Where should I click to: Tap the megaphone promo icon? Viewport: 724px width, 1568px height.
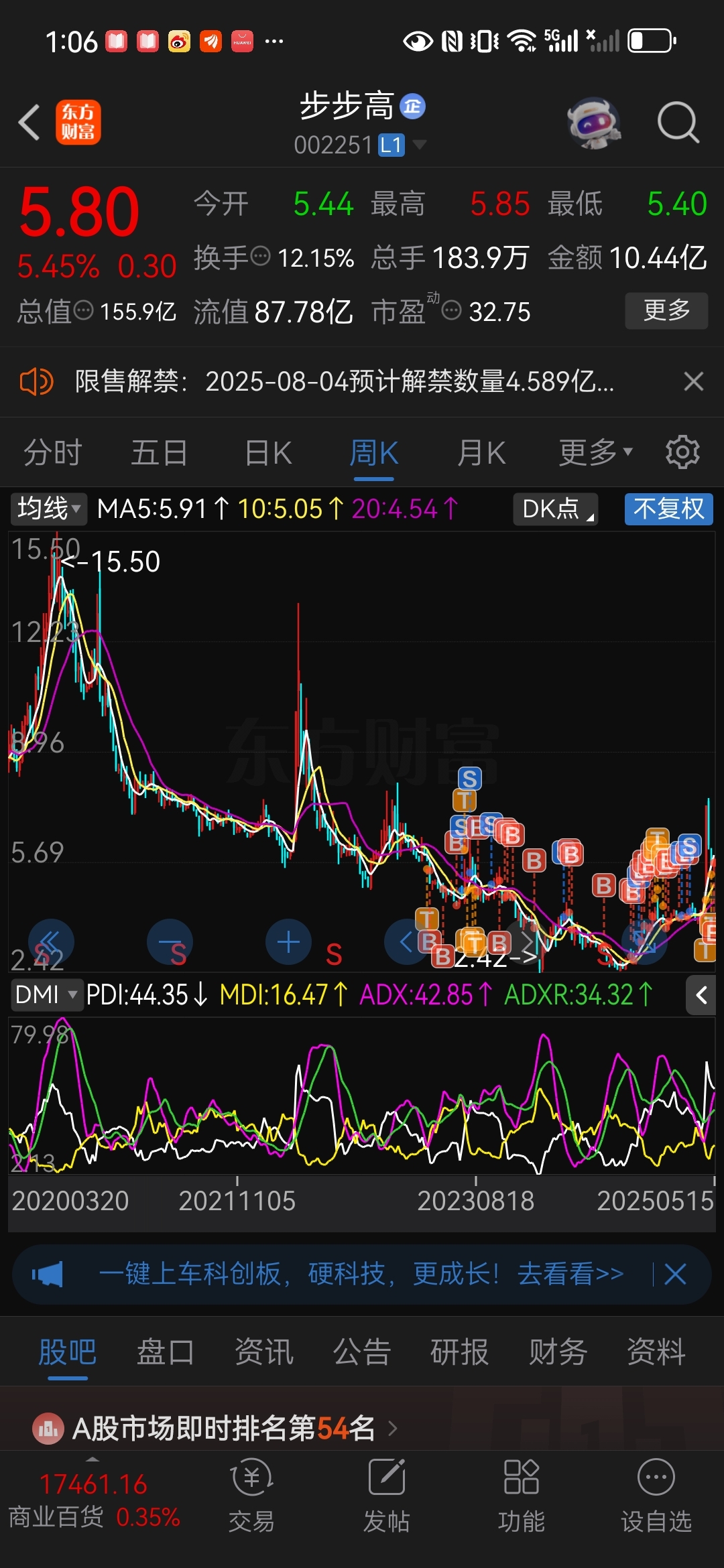(x=48, y=1274)
